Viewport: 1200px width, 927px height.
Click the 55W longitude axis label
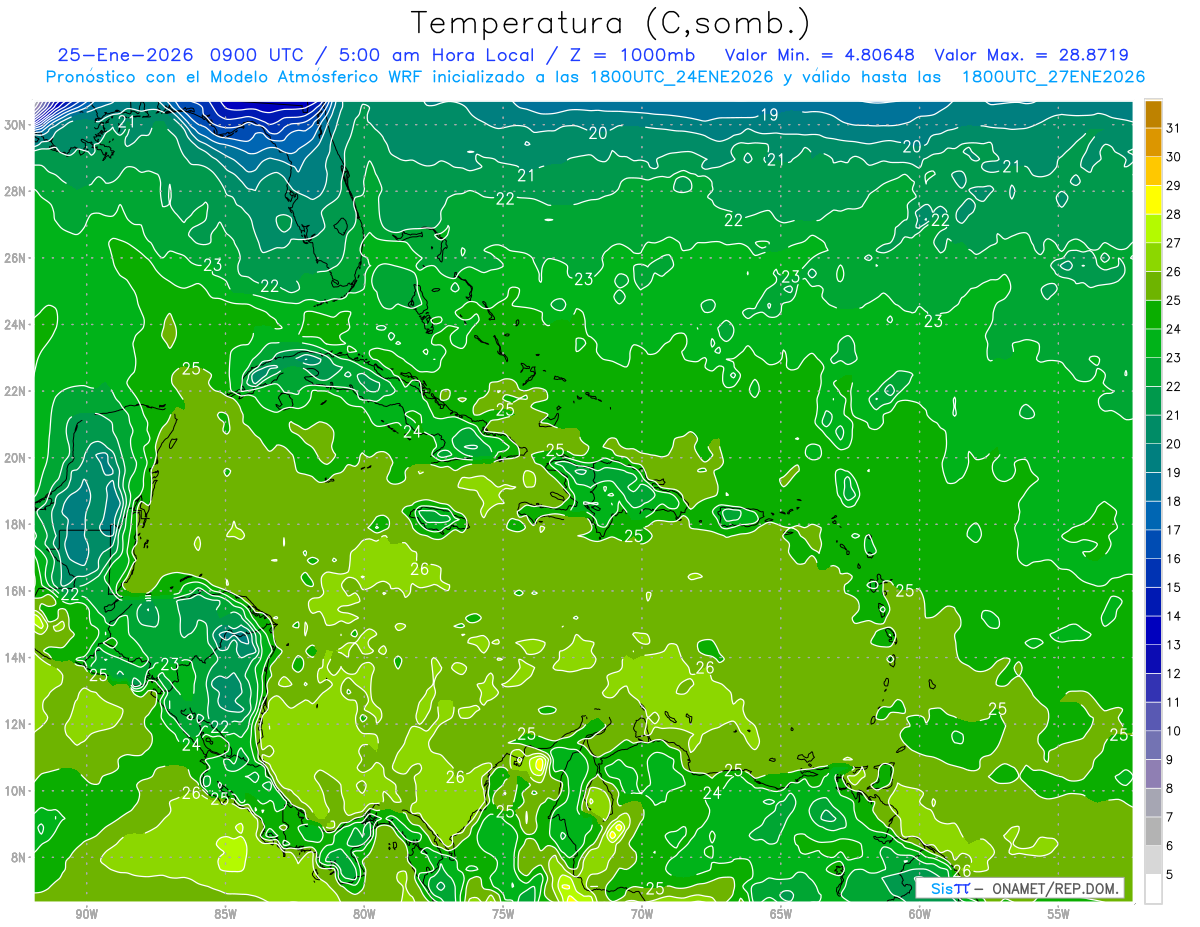tap(1058, 914)
